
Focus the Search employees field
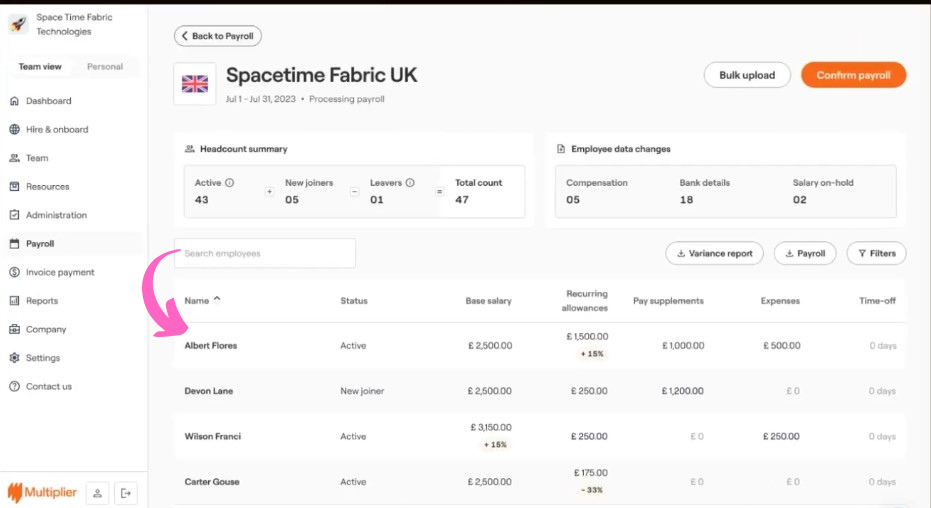265,253
